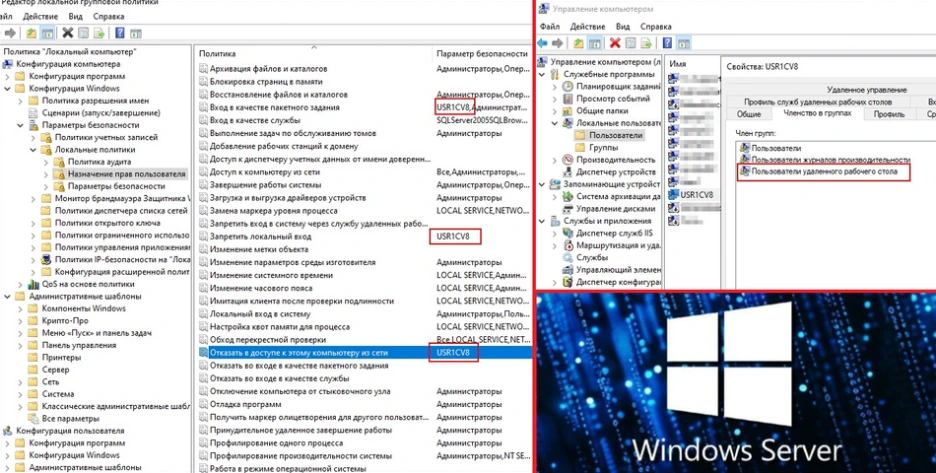This screenshot has width=936, height=473.
Task: Switch to the 'Профиль' properties tab
Action: (x=889, y=114)
